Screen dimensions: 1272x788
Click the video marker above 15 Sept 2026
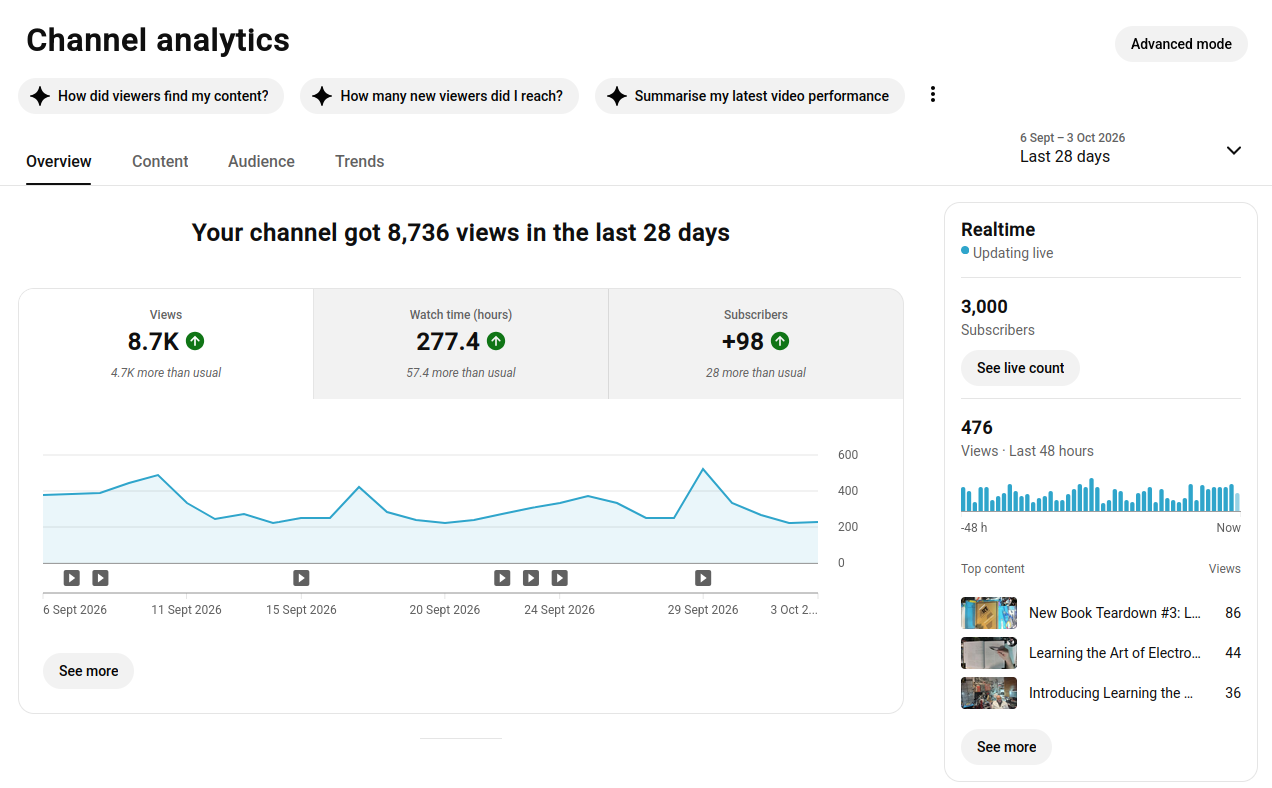click(301, 578)
